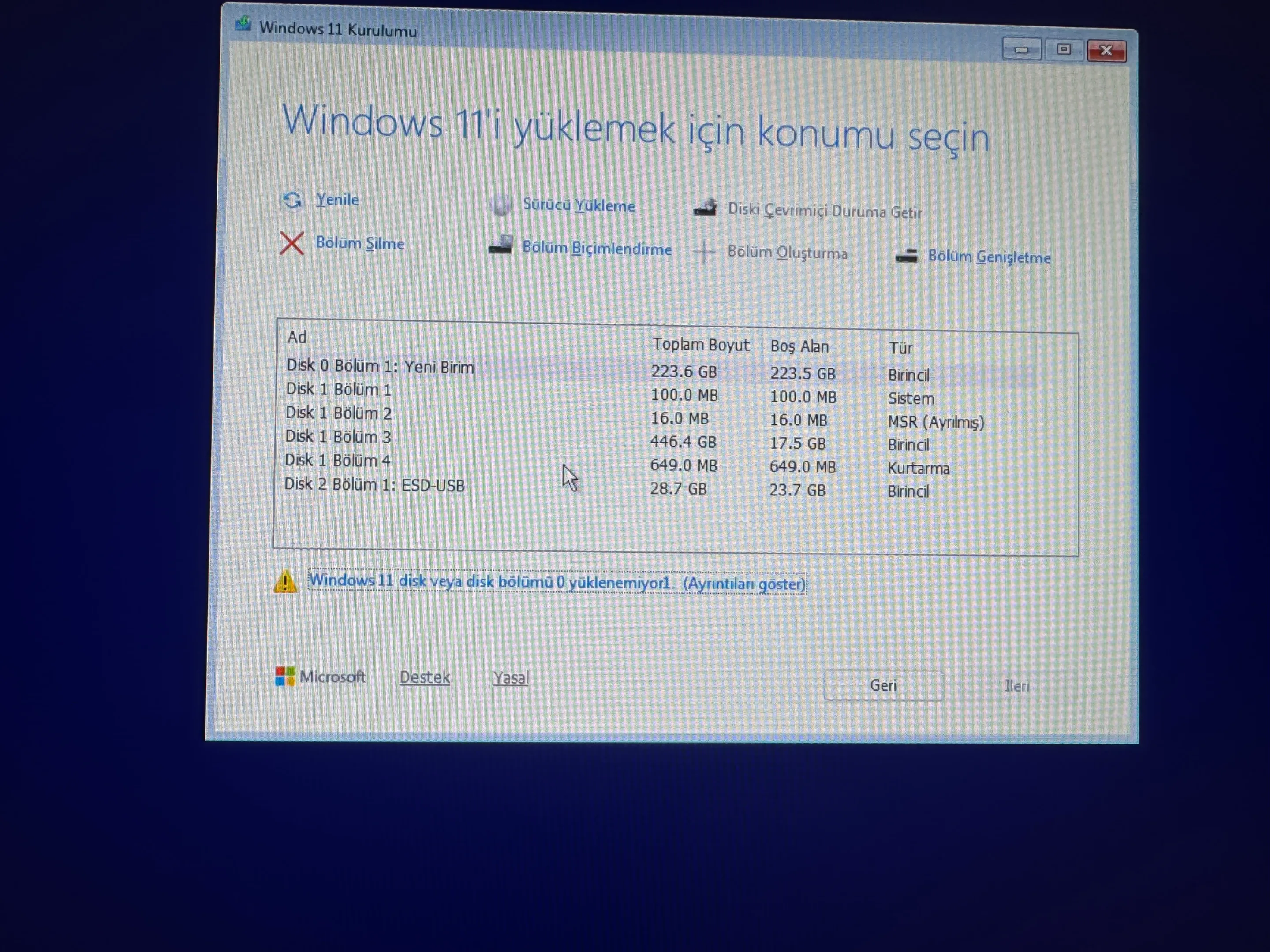
Task: Click the 23.7 GB free space cell
Action: 797,490
